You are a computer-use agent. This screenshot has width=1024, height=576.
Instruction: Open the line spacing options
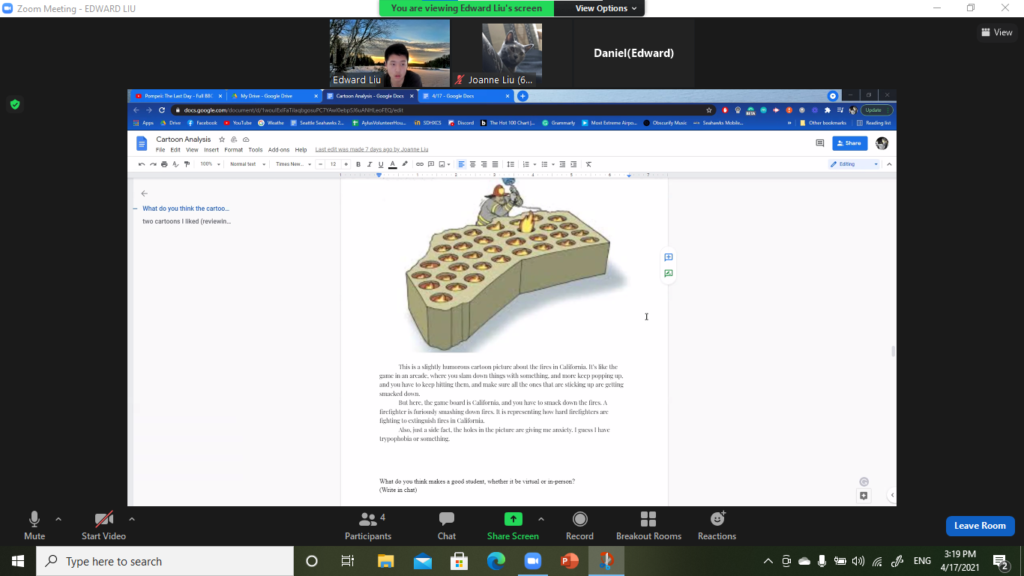(511, 165)
